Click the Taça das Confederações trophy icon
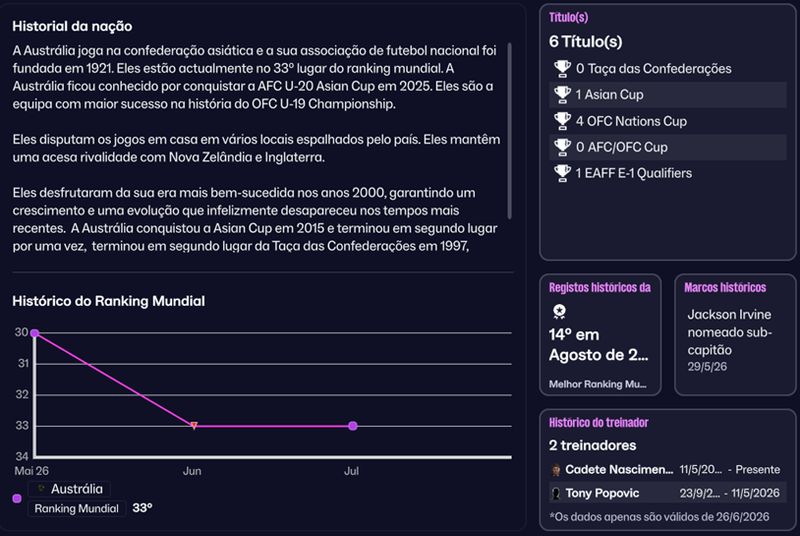 click(562, 68)
